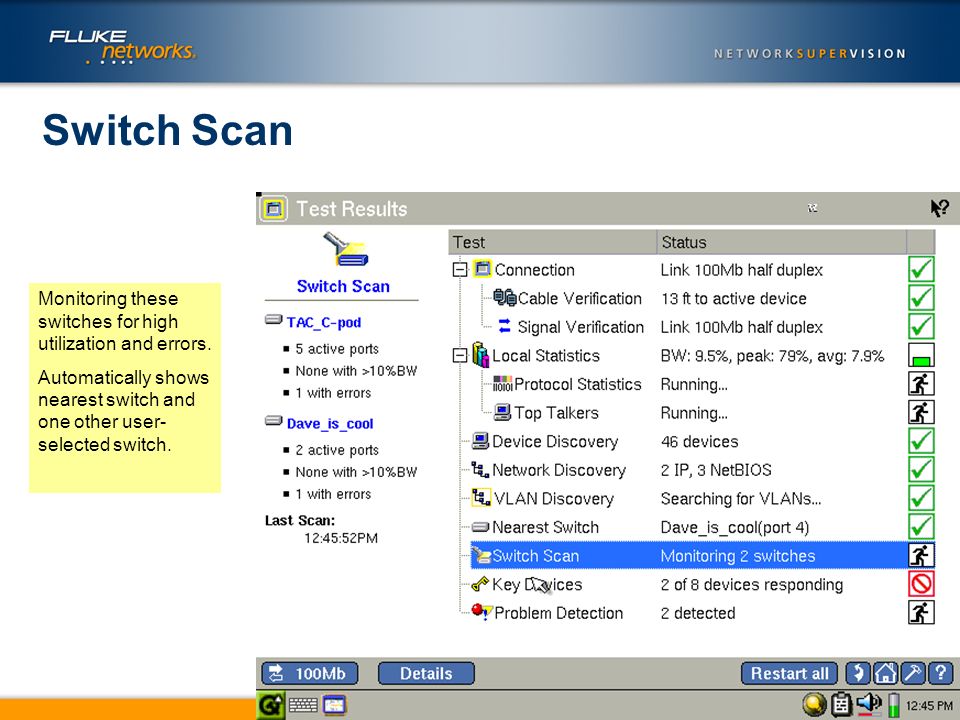Screen dimensions: 960x720
Task: Select the VLAN Discovery row text
Action: point(553,498)
